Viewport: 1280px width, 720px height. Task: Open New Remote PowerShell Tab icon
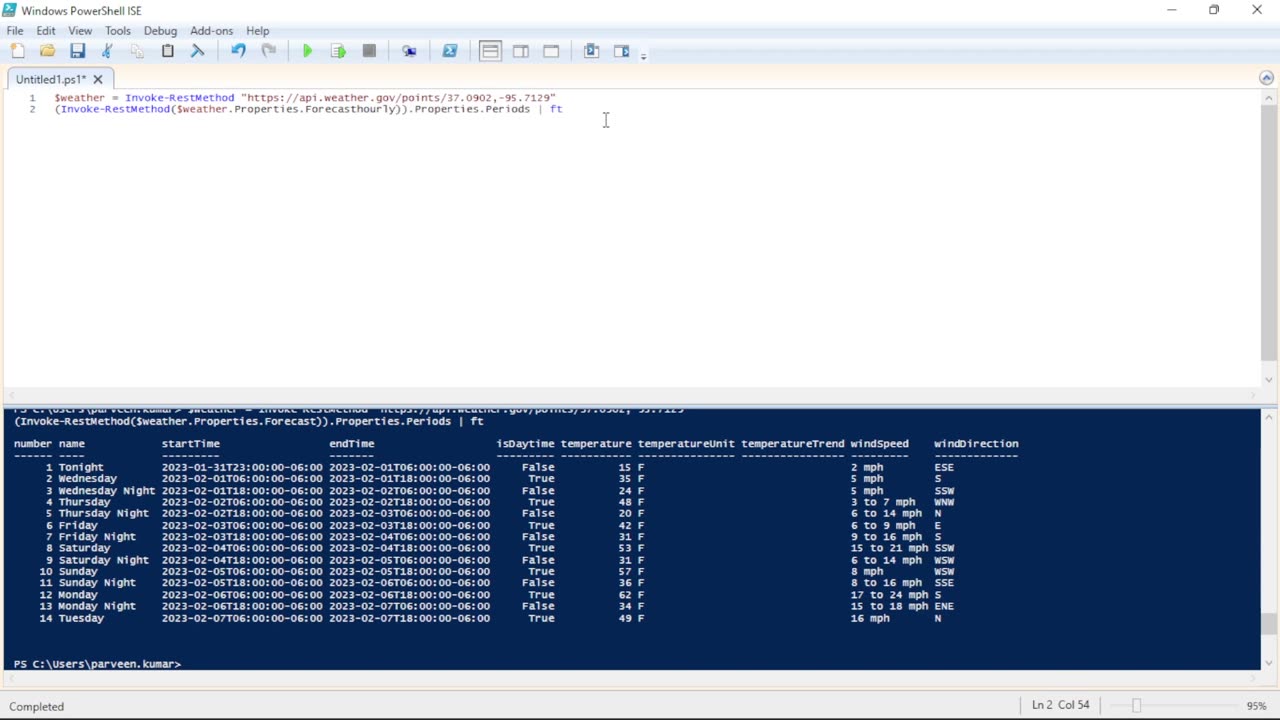409,51
